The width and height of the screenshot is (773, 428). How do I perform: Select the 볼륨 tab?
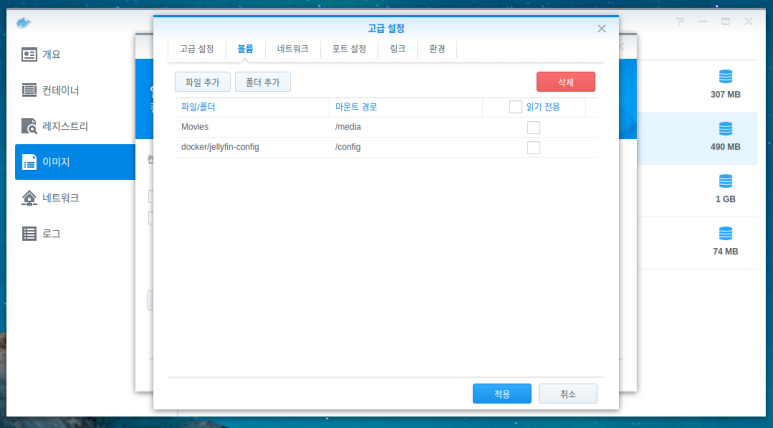[x=245, y=49]
